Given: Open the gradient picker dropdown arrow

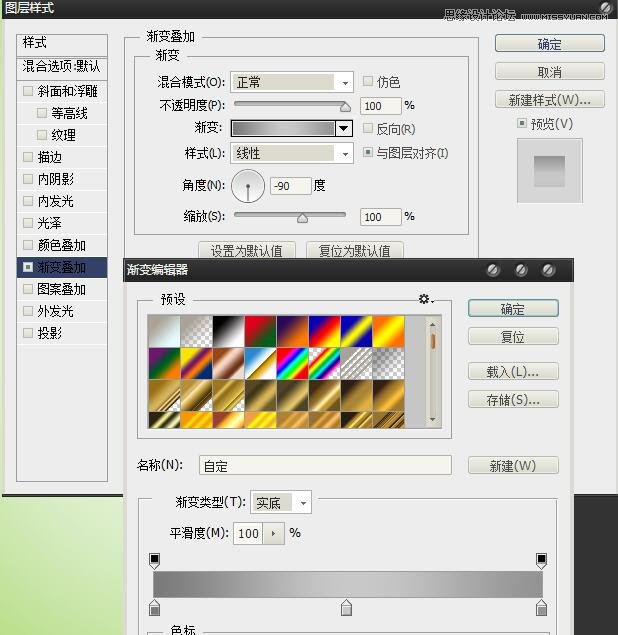Looking at the screenshot, I should 344,128.
